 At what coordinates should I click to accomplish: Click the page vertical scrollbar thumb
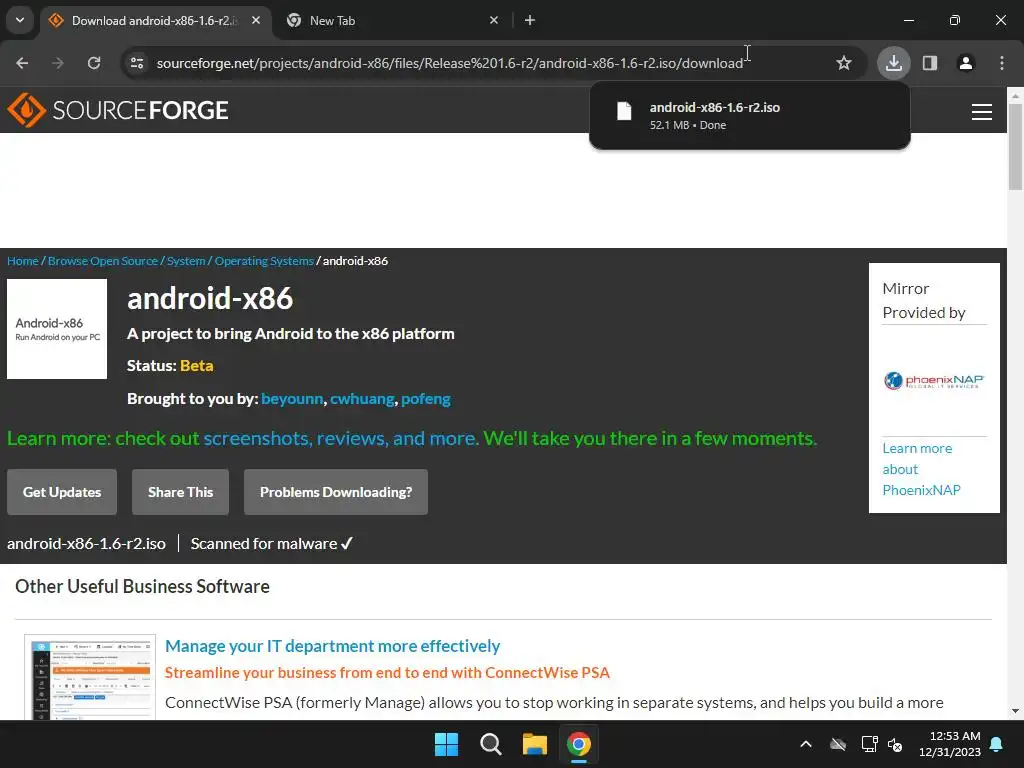(x=1016, y=146)
